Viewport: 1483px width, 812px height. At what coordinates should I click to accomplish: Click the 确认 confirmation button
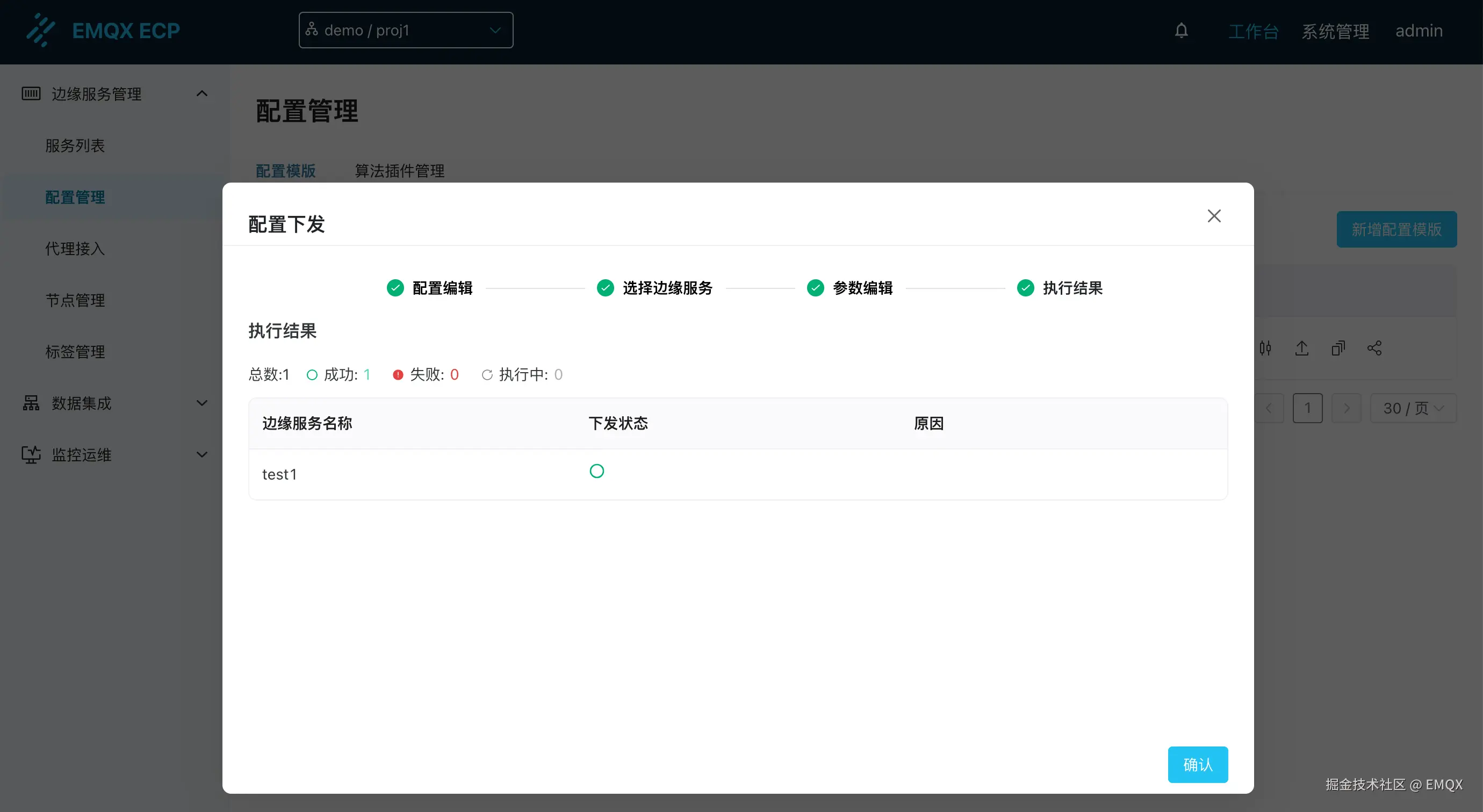(x=1198, y=764)
